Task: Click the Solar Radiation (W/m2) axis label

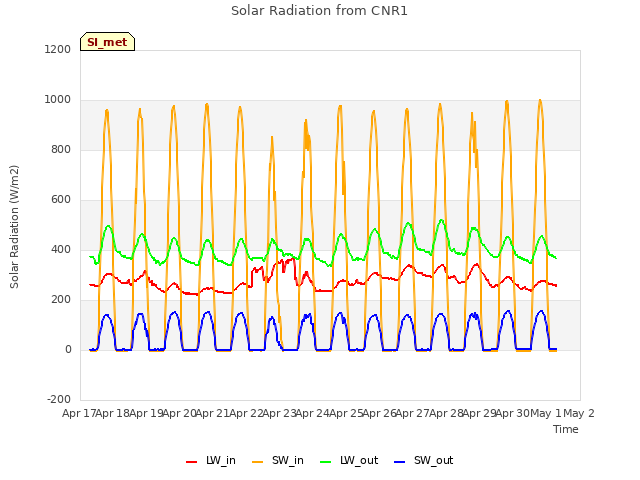Action: click(x=14, y=227)
